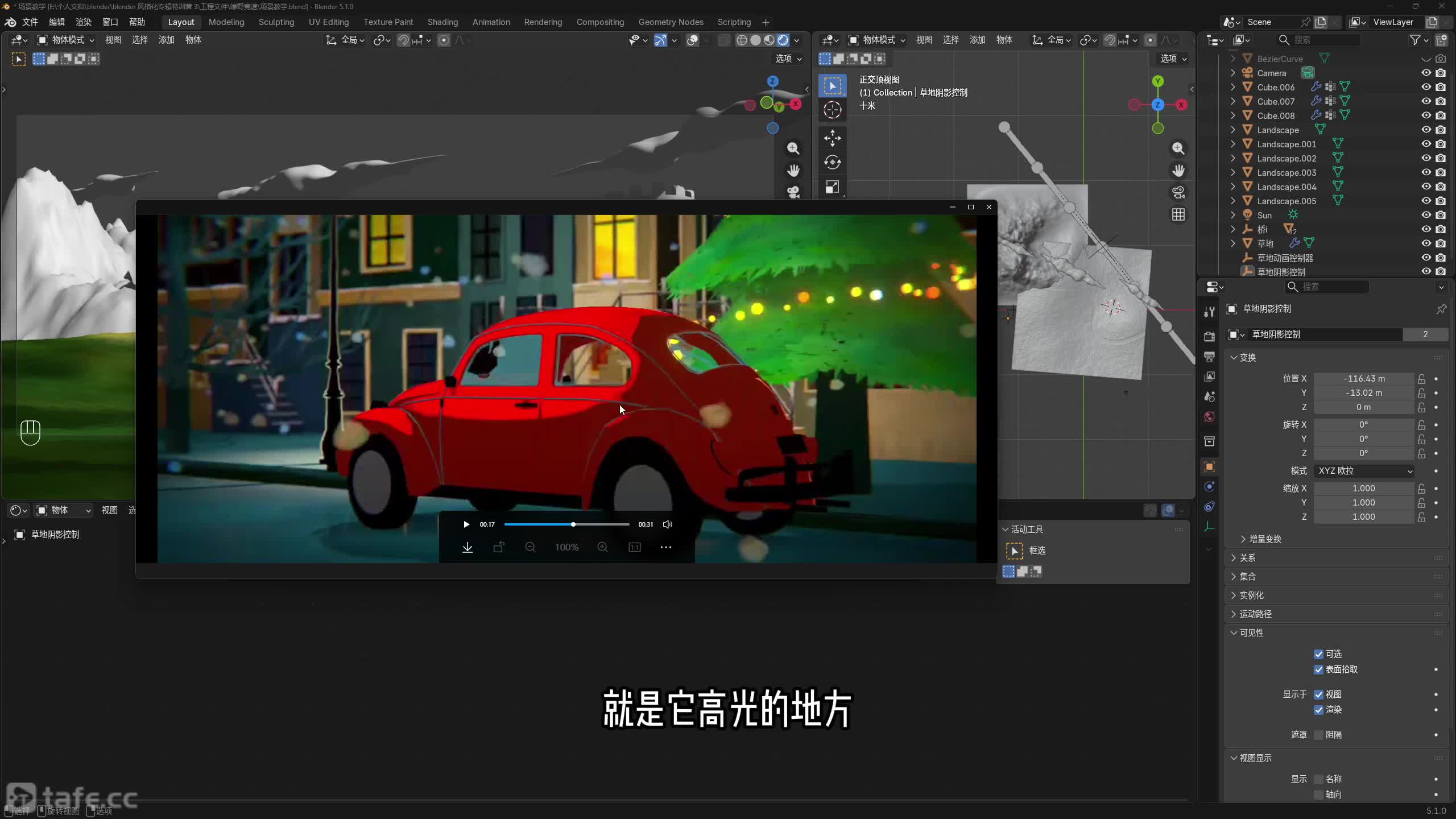Click the zoom magnifier in the right viewport
Viewport: 1456px width, 819px height.
(1178, 148)
